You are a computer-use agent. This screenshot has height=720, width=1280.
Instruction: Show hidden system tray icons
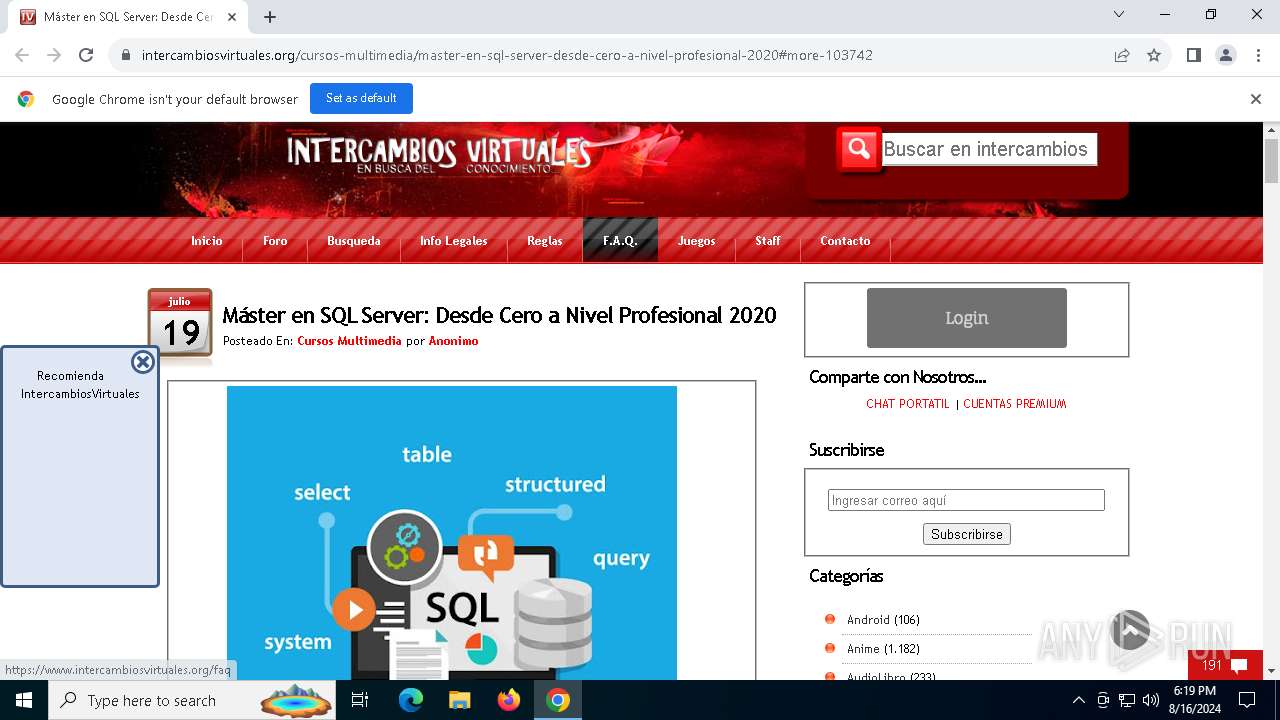(x=1078, y=700)
